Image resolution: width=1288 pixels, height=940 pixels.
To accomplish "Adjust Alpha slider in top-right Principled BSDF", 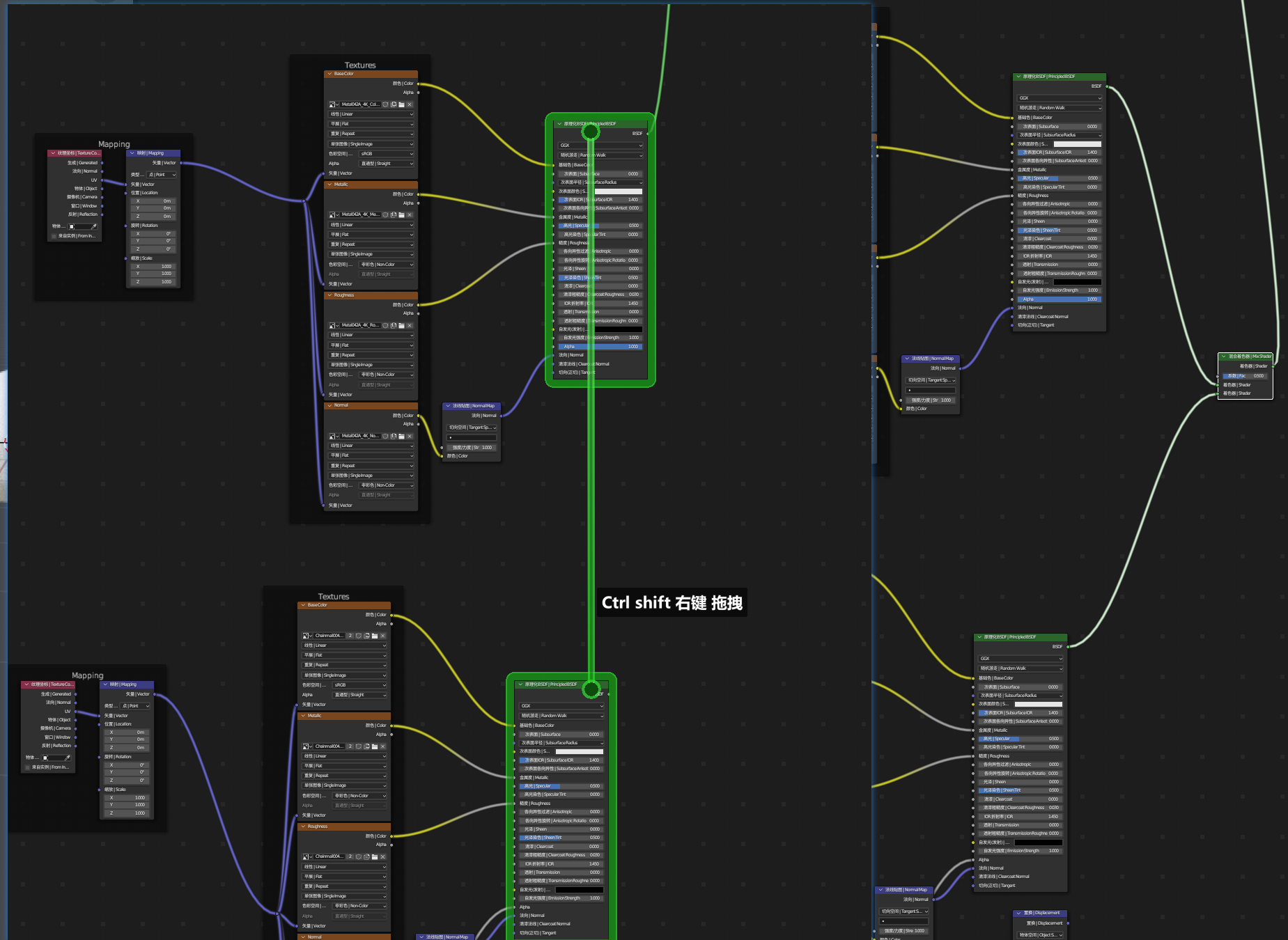I will (x=1058, y=299).
